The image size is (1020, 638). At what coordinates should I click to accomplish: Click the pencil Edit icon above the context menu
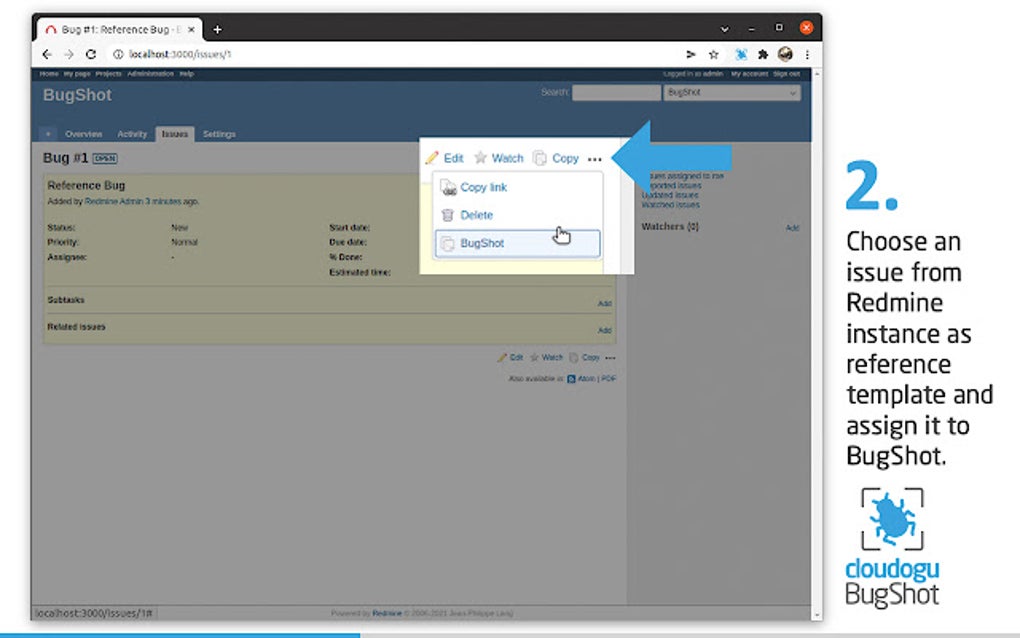[431, 158]
